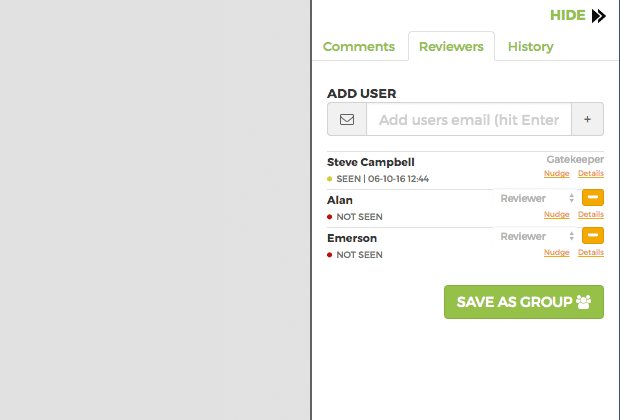Screen dimensions: 620x420
Task: Switch to the Comments tab
Action: (359, 47)
